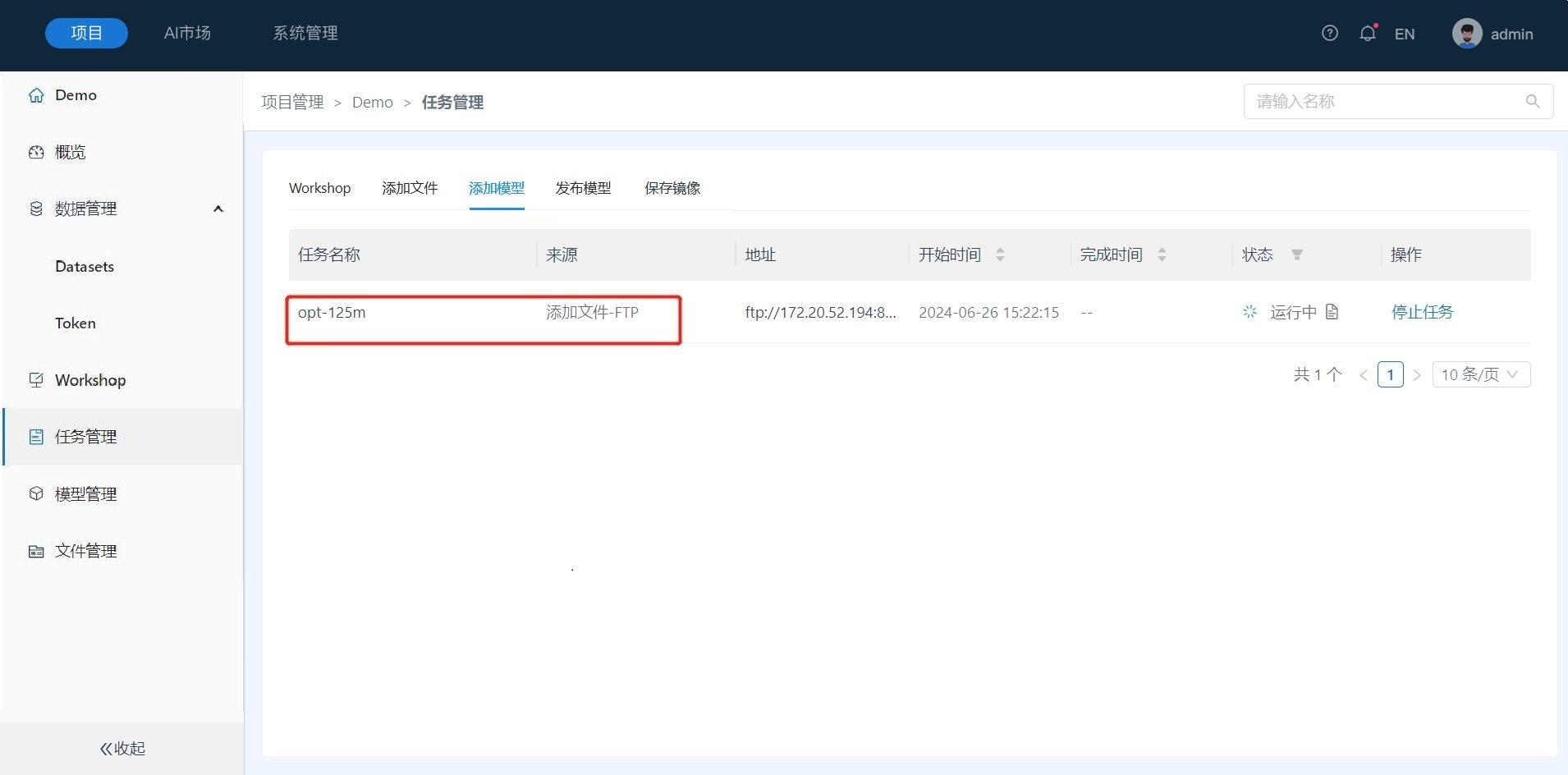Open the 保存镜像 tab
The width and height of the screenshot is (1568, 775).
coord(672,189)
